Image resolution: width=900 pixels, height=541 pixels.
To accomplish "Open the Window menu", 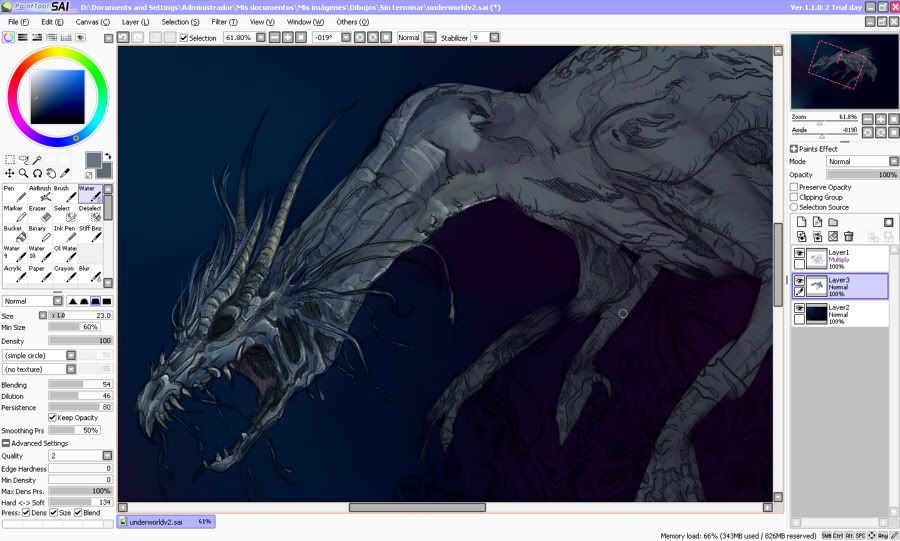I will 305,22.
